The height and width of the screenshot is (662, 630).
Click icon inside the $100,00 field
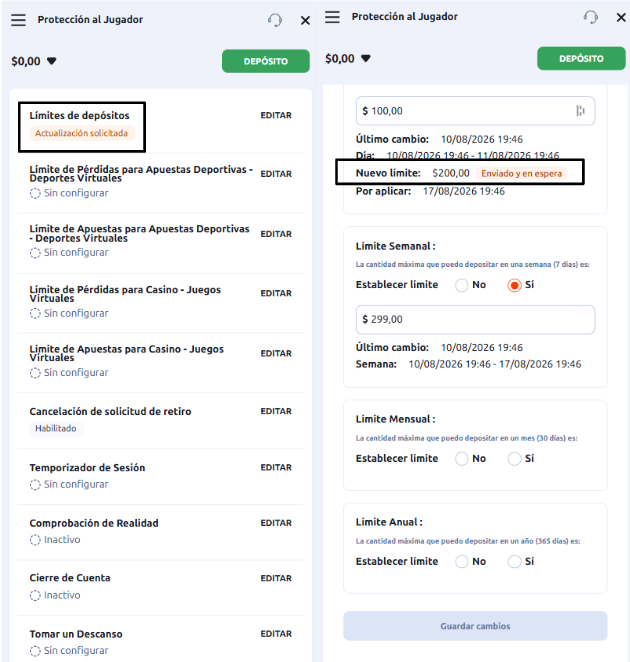581,111
